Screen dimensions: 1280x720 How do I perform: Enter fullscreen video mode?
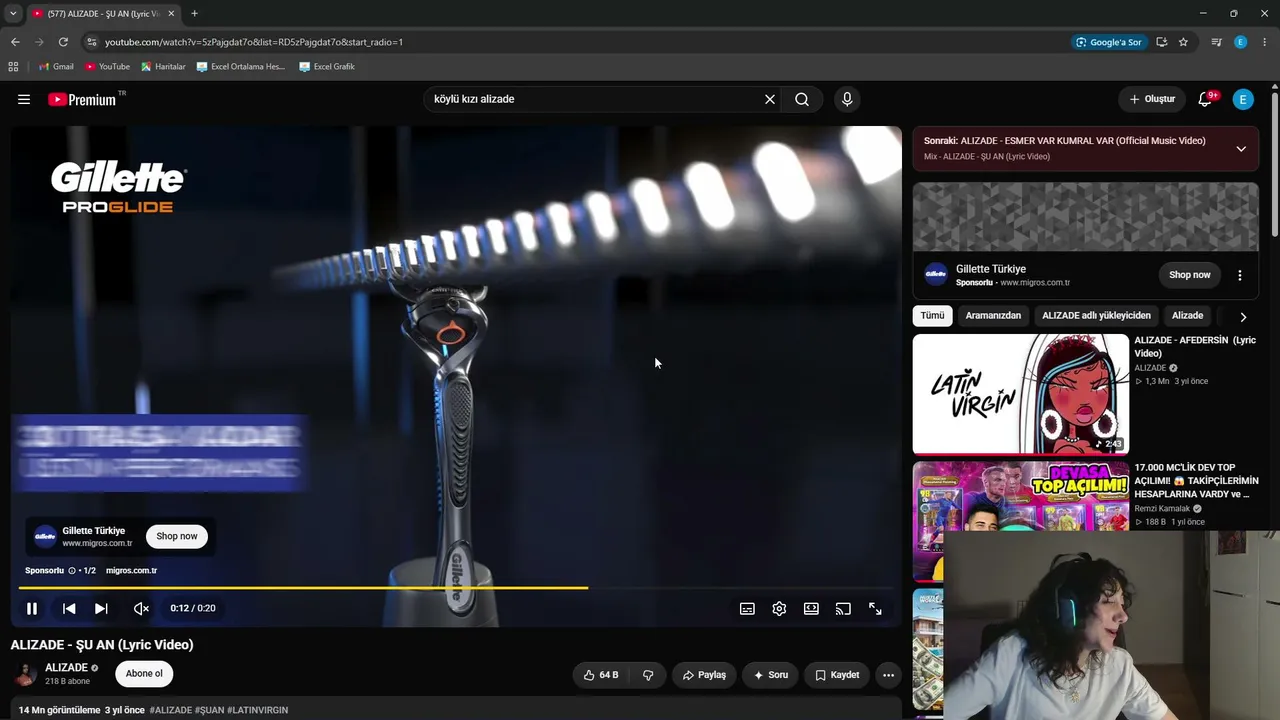click(875, 608)
